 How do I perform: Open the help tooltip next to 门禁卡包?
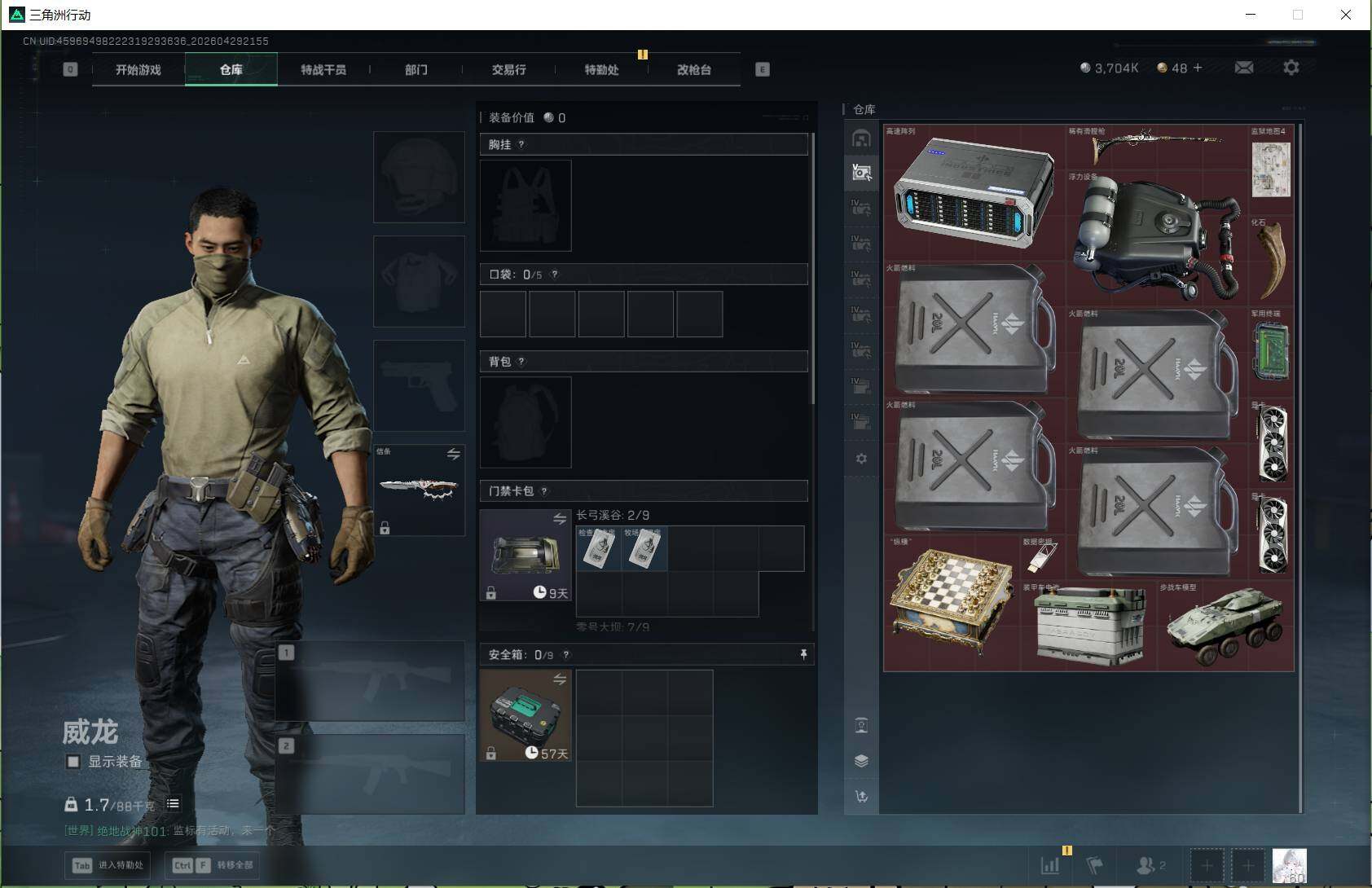point(544,491)
